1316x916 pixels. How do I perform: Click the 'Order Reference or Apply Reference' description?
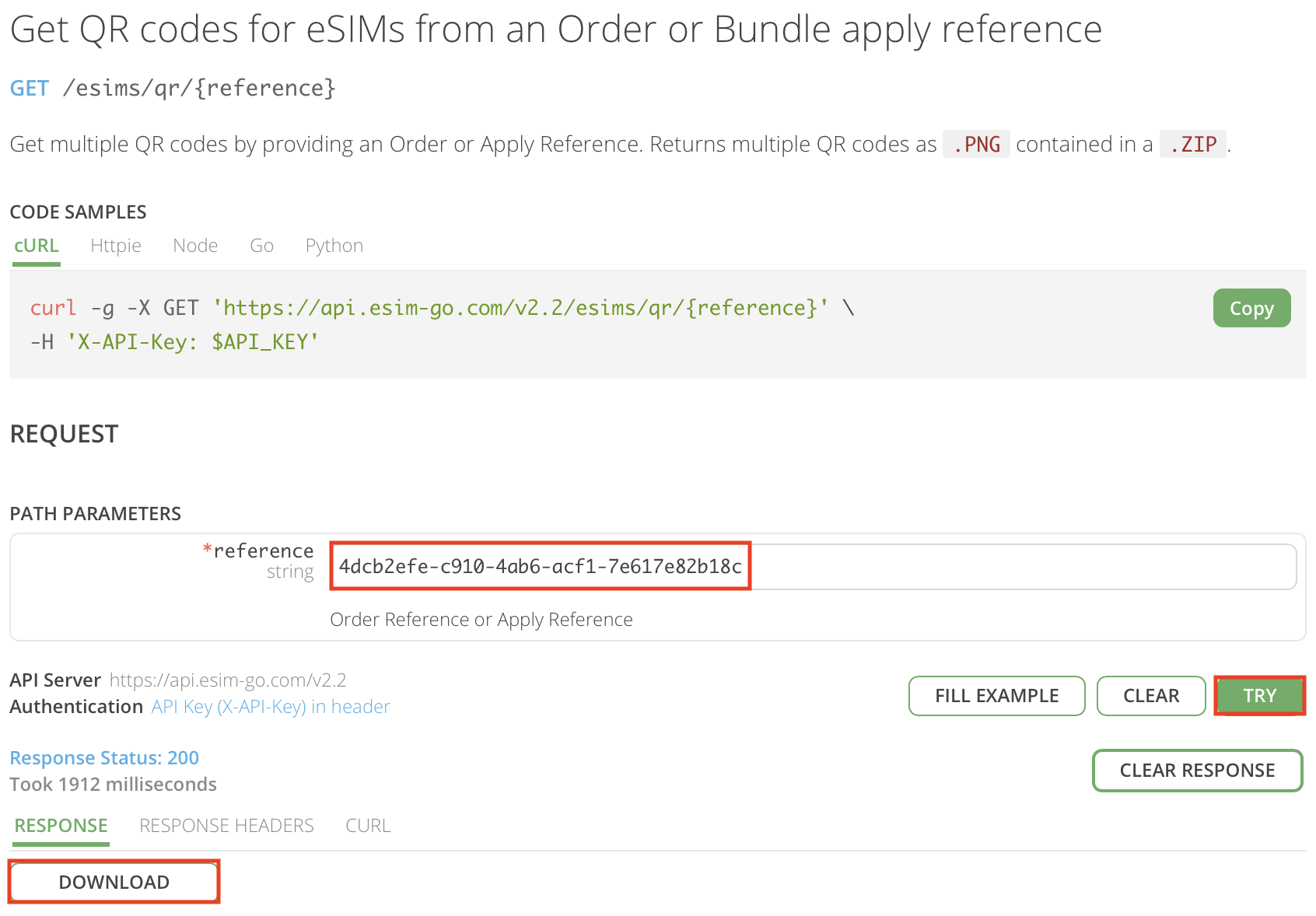481,620
